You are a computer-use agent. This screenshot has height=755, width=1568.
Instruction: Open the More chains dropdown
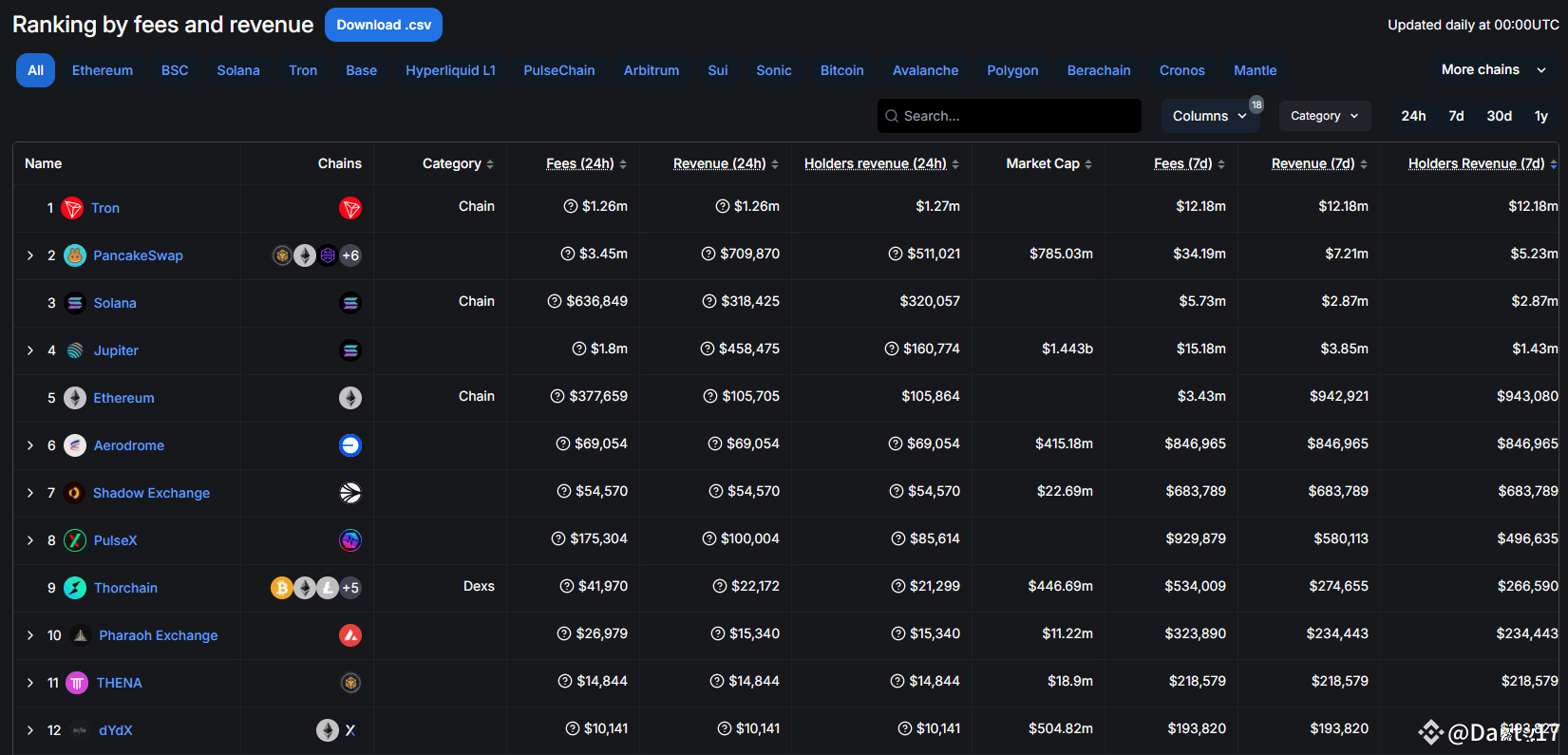coord(1494,70)
